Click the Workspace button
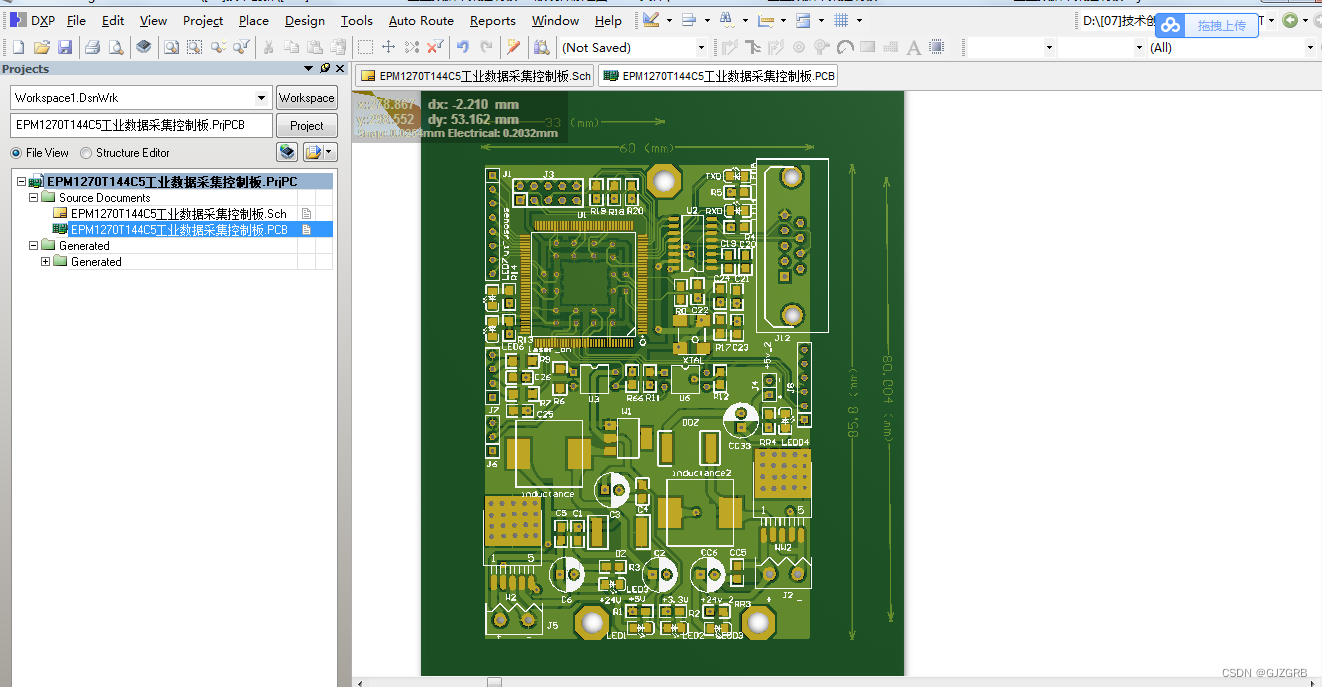The image size is (1322, 687). coord(307,98)
